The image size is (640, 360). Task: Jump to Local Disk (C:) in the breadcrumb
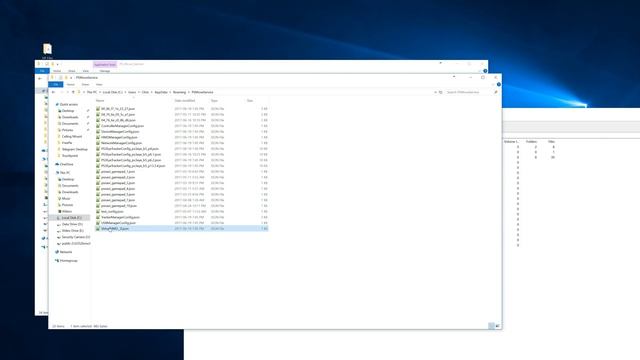point(112,92)
